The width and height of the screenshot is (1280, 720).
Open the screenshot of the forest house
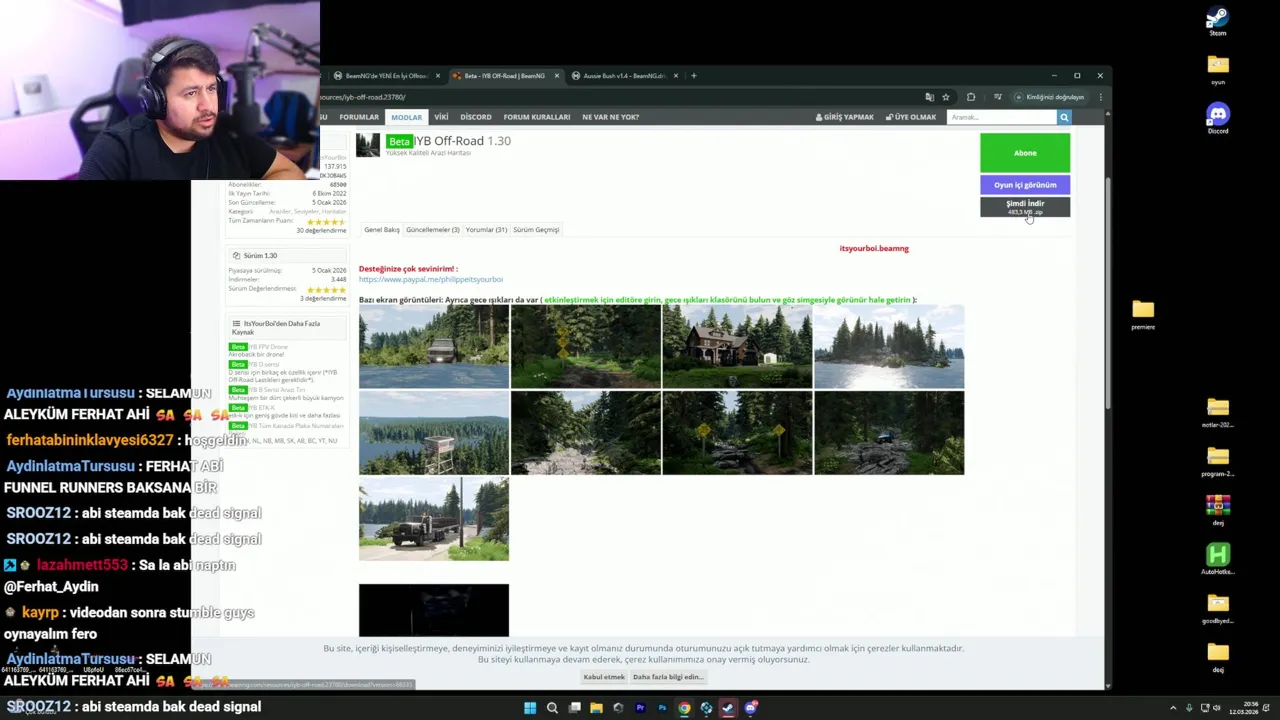(x=737, y=346)
